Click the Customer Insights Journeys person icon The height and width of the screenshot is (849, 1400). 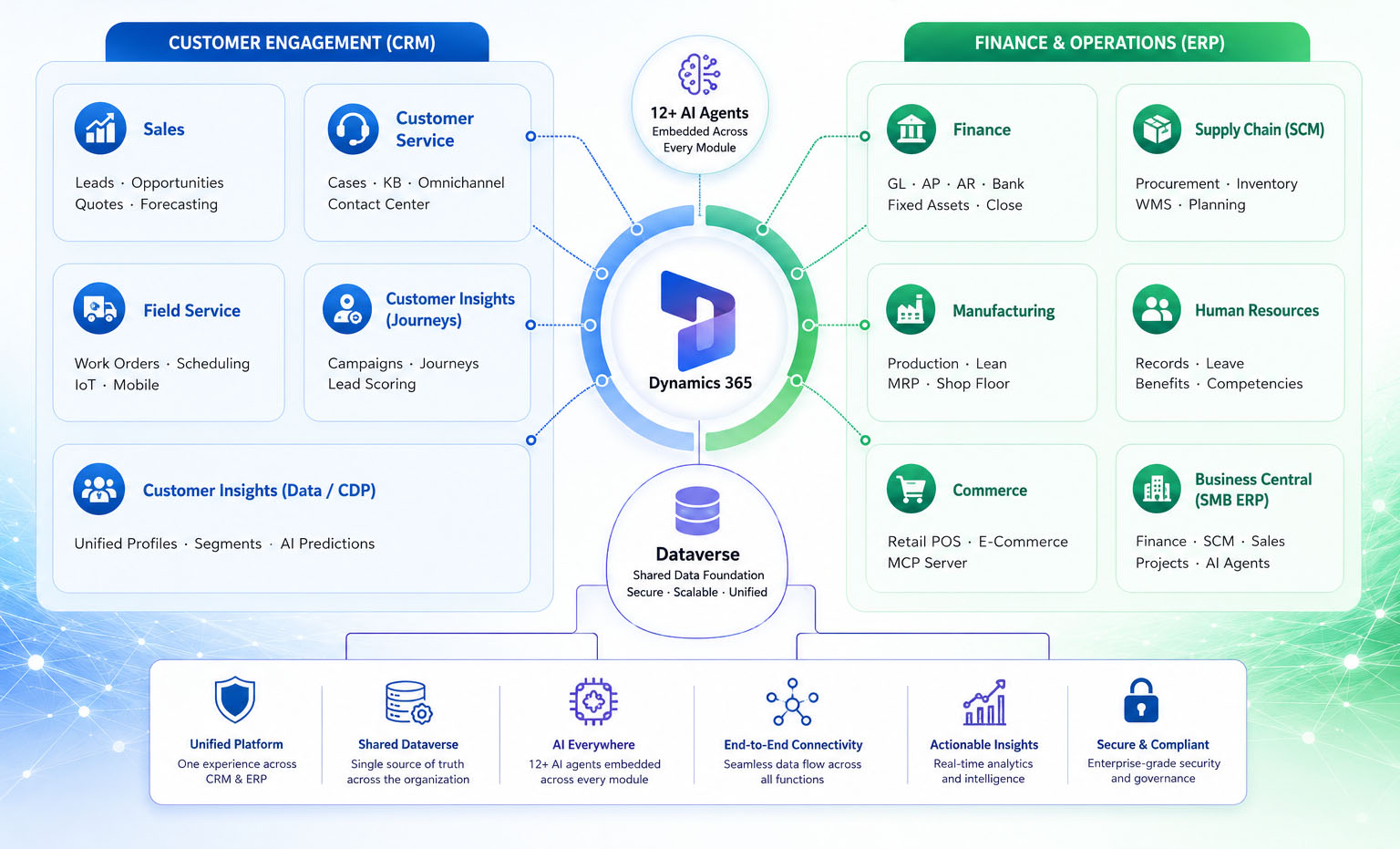pyautogui.click(x=347, y=309)
